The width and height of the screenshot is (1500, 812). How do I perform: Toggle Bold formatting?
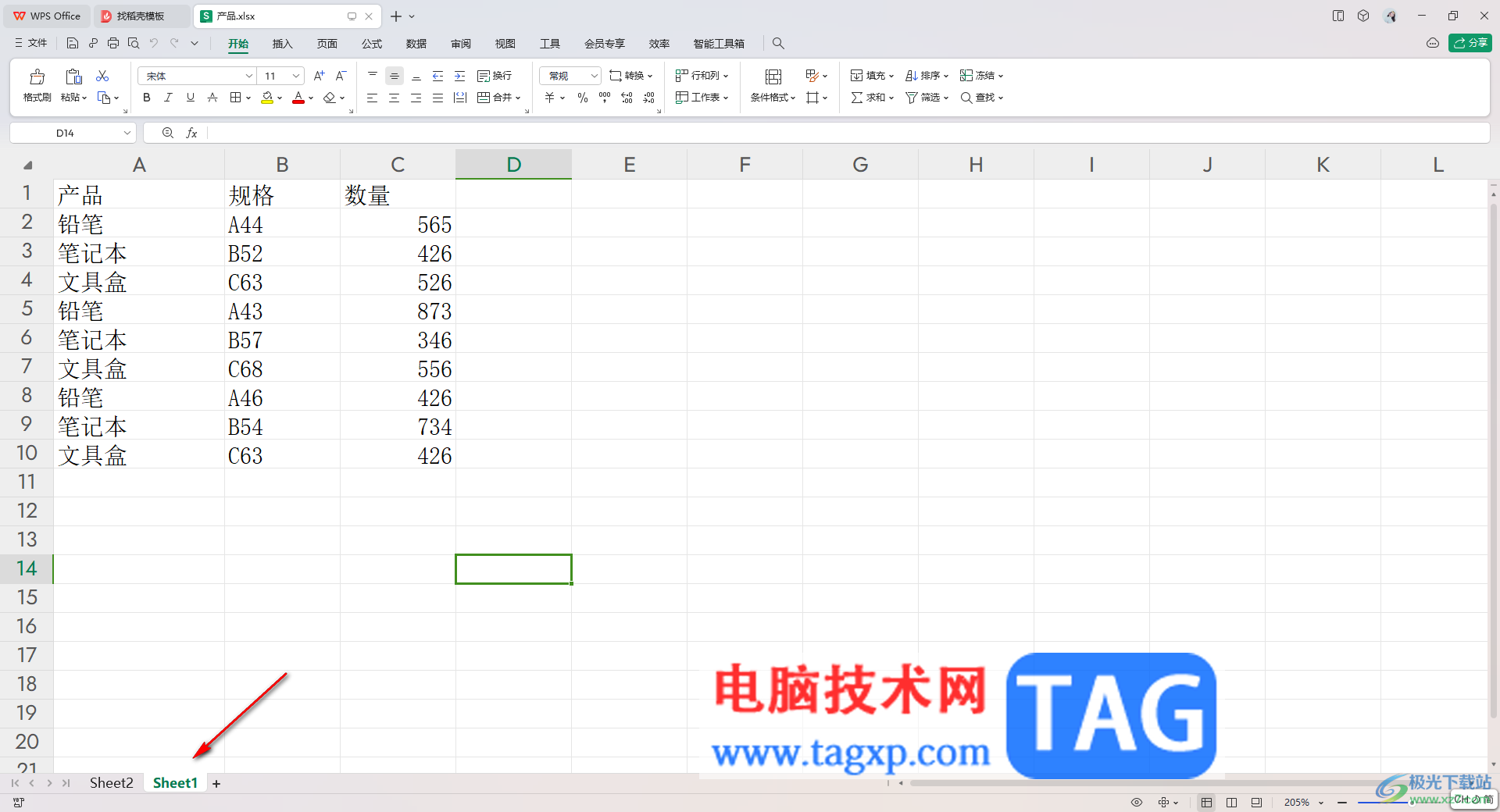pos(147,98)
